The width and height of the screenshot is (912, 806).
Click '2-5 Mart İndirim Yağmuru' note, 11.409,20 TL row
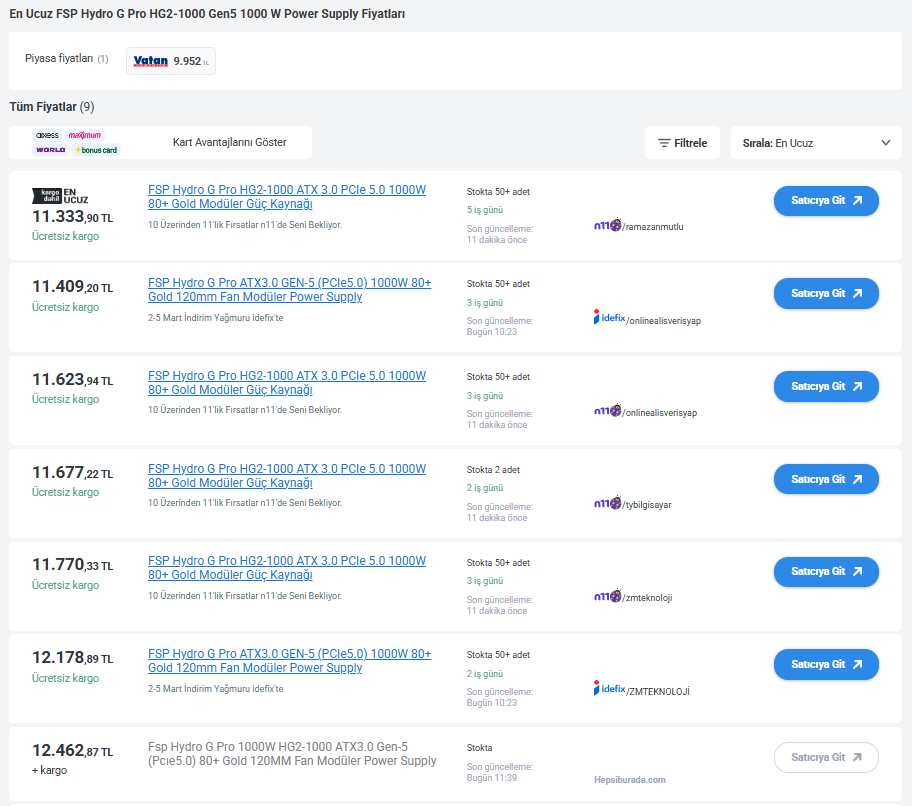click(215, 318)
